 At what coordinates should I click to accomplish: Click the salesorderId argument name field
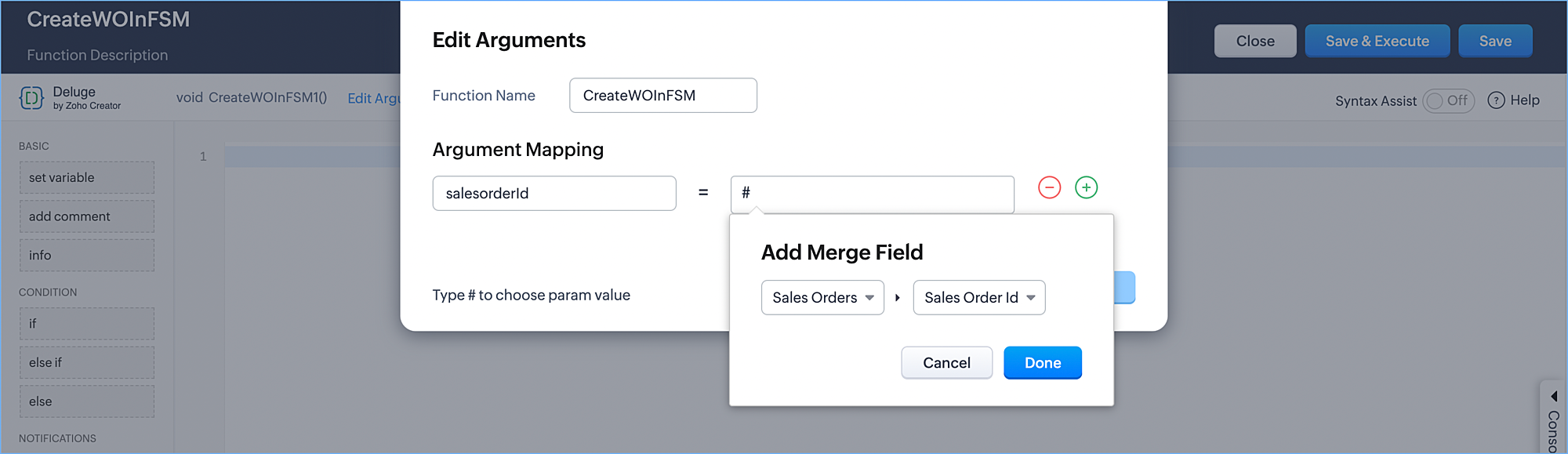click(554, 194)
